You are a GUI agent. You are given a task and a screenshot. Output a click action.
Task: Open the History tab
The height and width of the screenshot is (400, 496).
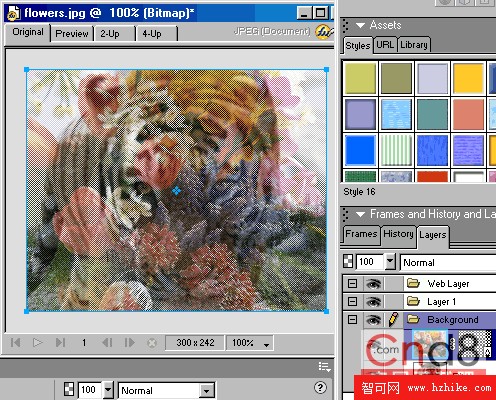[398, 234]
